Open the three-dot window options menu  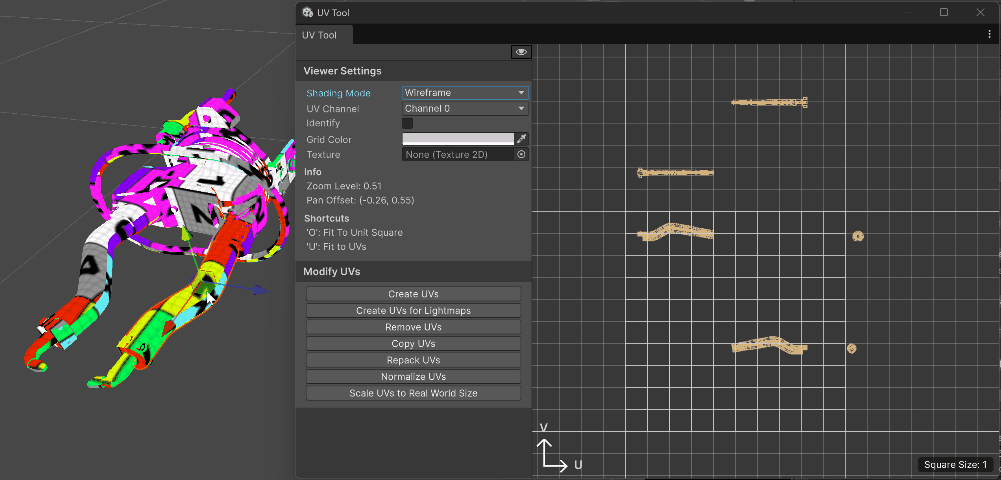point(989,35)
